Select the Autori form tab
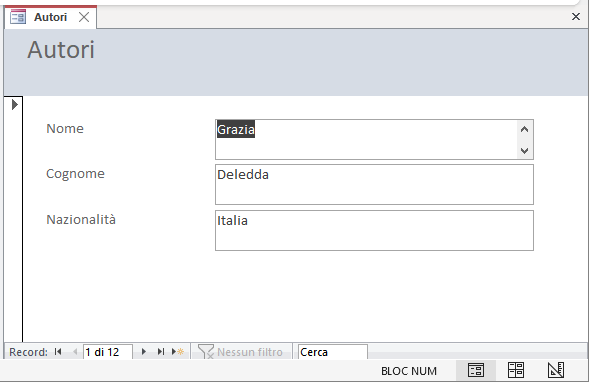Screen dimensions: 589x383 click(50, 17)
